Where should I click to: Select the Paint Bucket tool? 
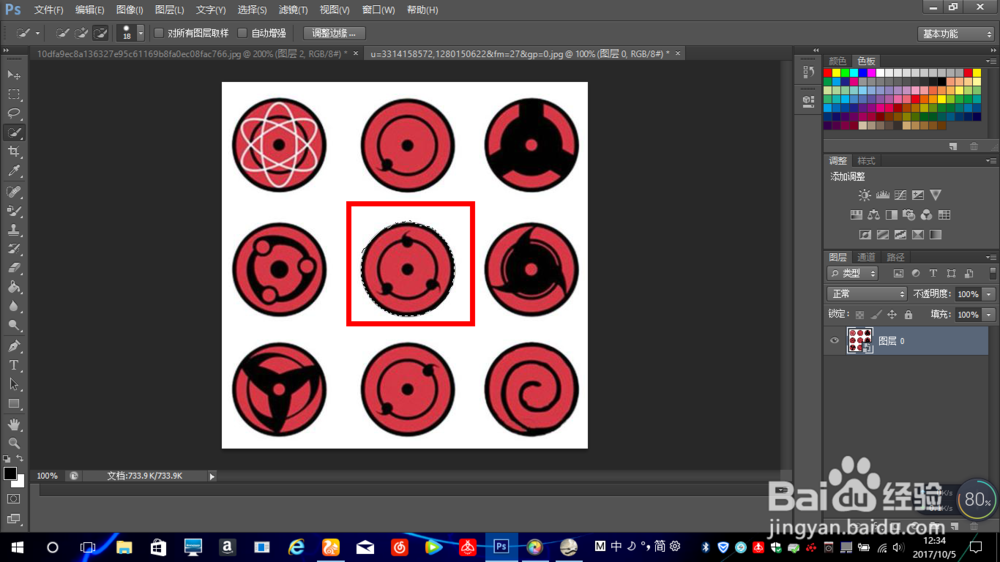pos(13,287)
